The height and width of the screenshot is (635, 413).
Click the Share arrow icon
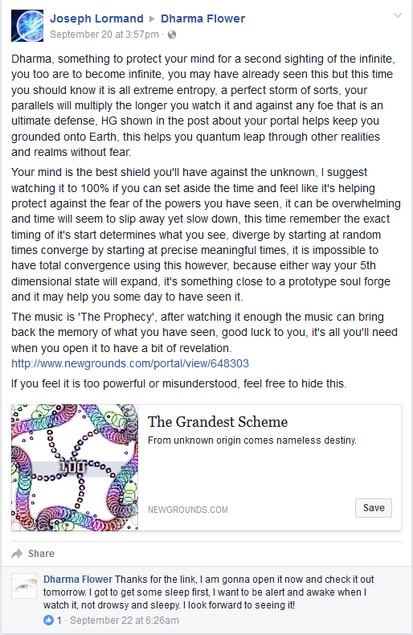pos(17,554)
